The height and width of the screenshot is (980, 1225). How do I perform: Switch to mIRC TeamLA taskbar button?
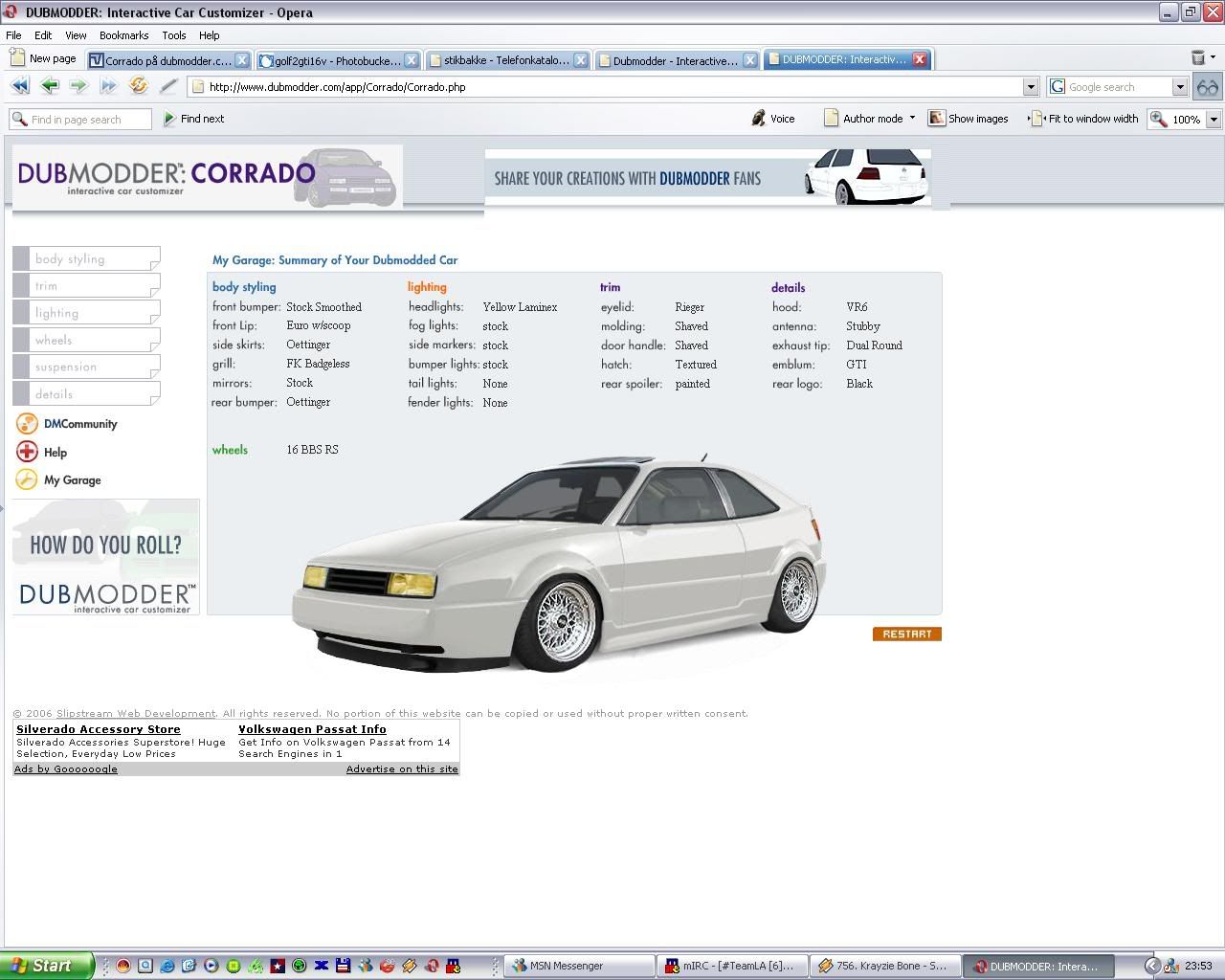[732, 966]
